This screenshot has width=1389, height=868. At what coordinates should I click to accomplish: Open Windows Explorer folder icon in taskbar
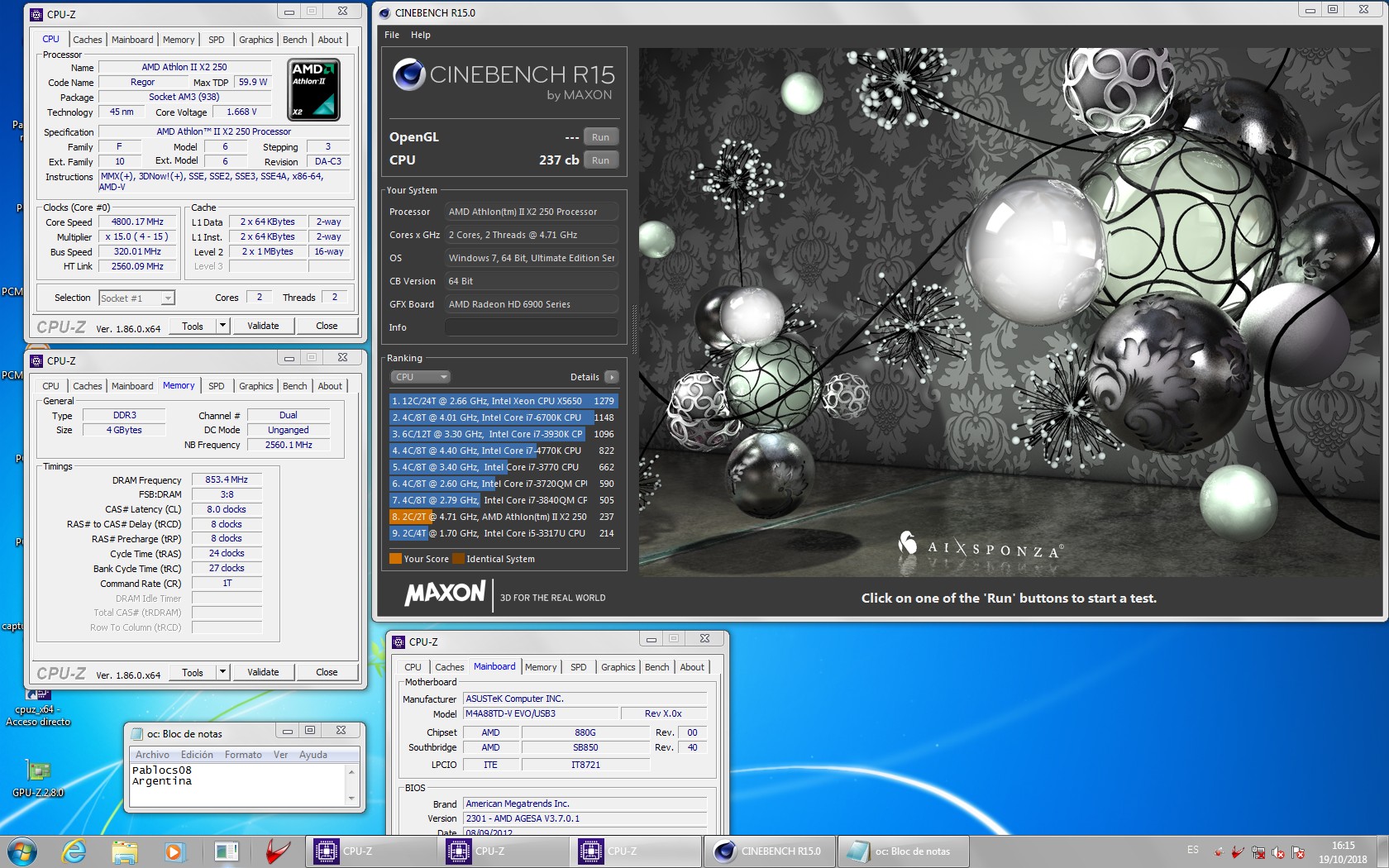pos(124,851)
